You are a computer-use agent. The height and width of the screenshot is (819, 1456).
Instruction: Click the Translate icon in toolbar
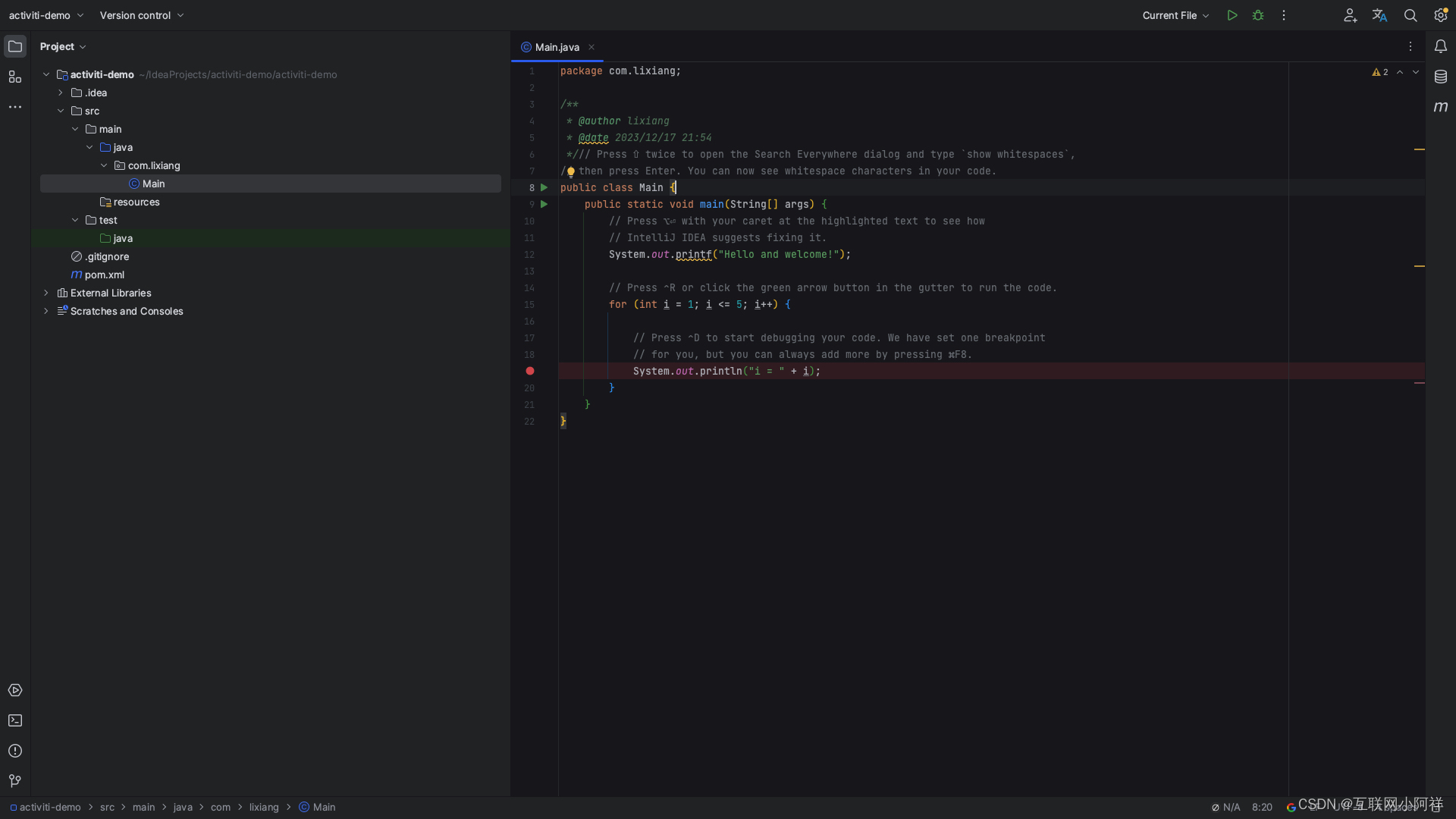click(x=1379, y=15)
